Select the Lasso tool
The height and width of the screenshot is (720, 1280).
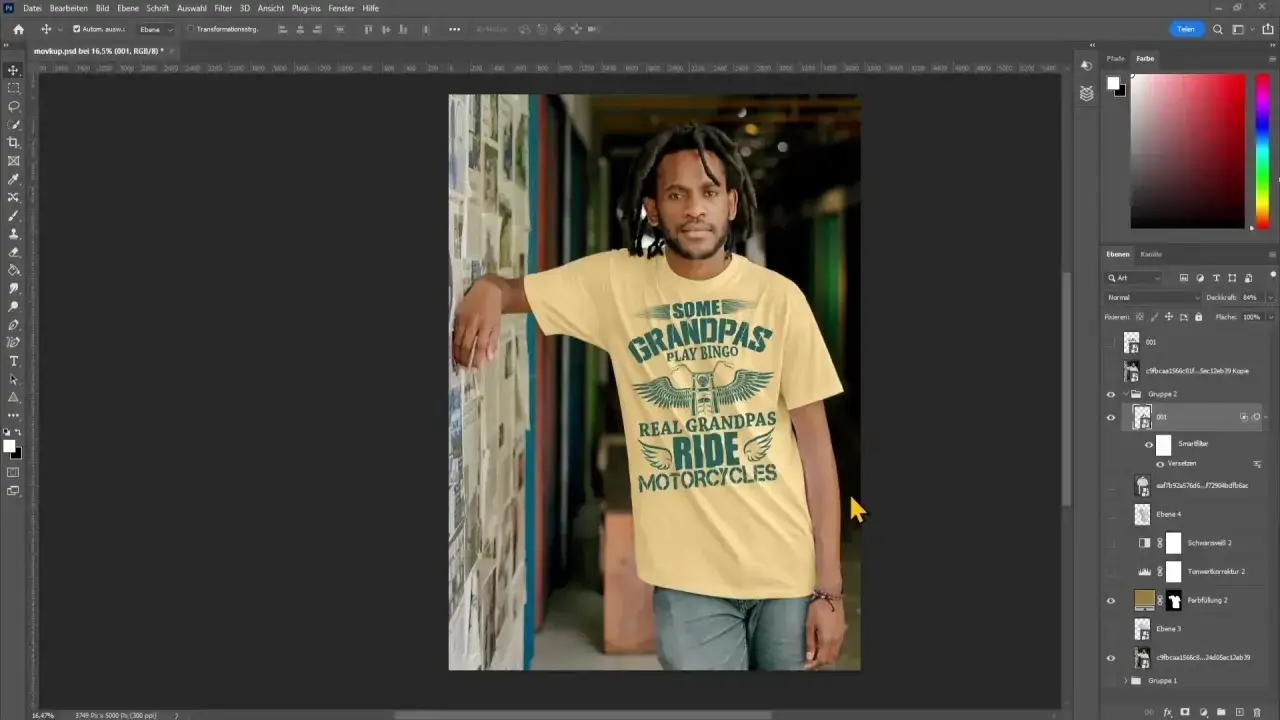point(14,106)
